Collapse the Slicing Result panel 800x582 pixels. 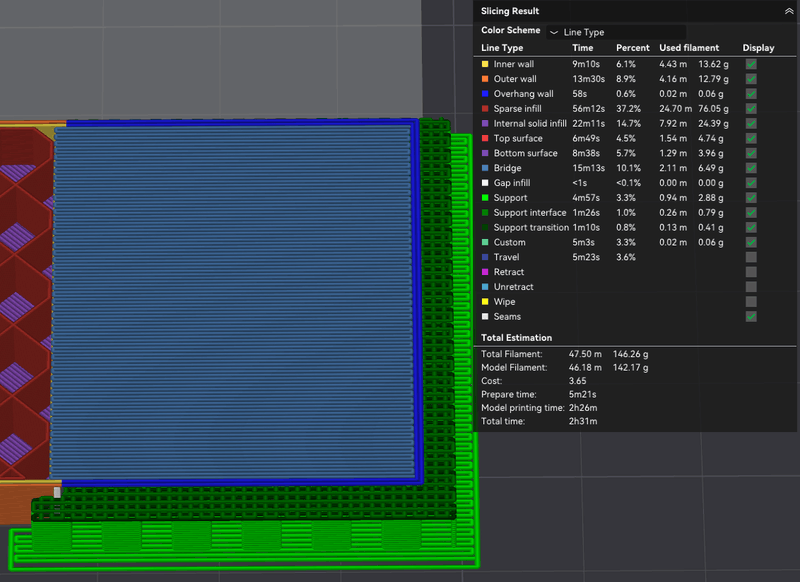pos(789,11)
